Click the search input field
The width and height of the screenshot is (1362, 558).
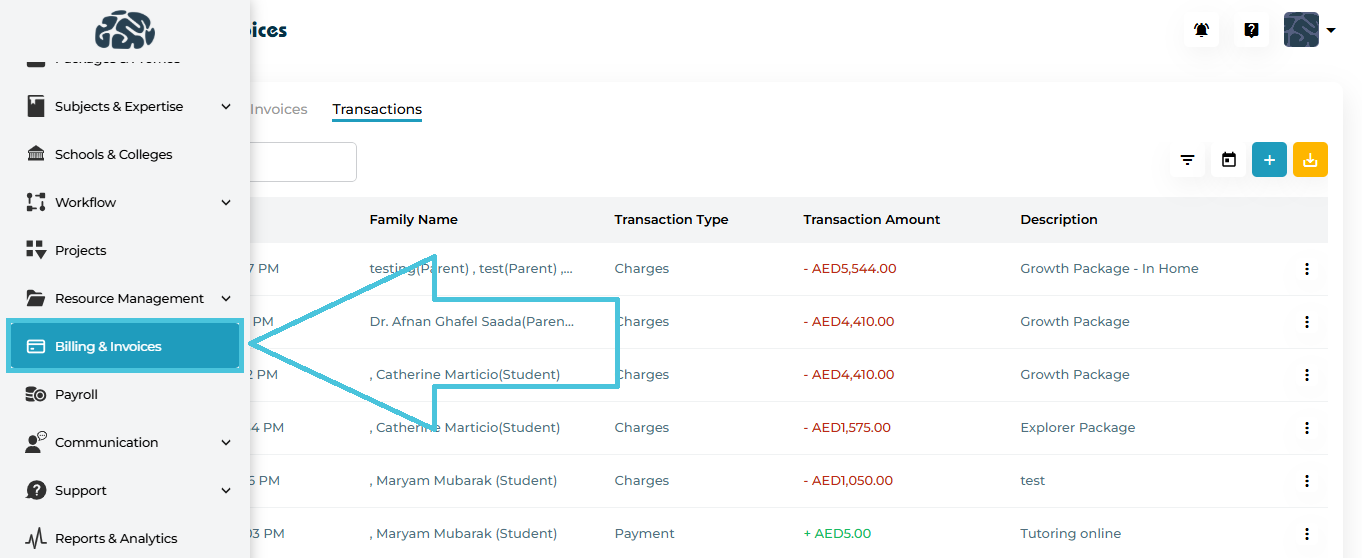point(300,162)
